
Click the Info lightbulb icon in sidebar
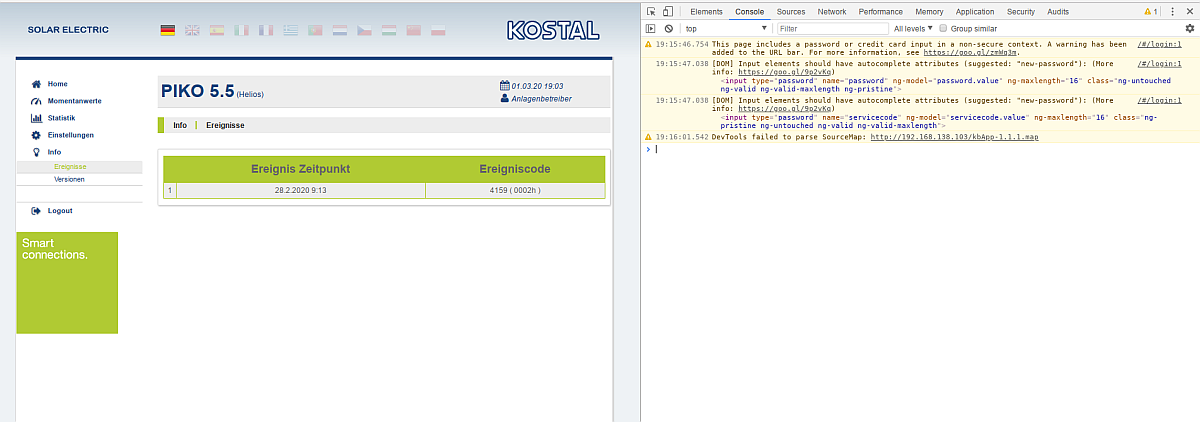click(36, 152)
